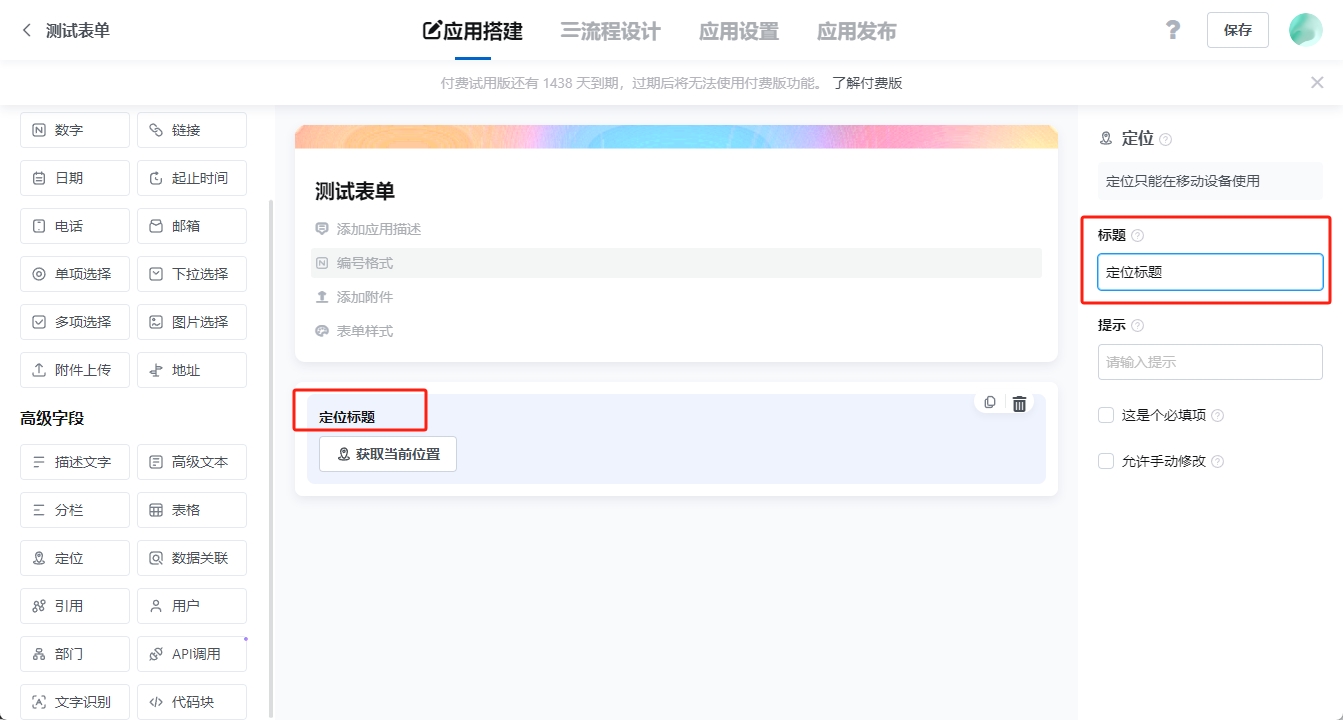Switch to the 流程设计 tab
This screenshot has width=1343, height=720.
pos(610,31)
